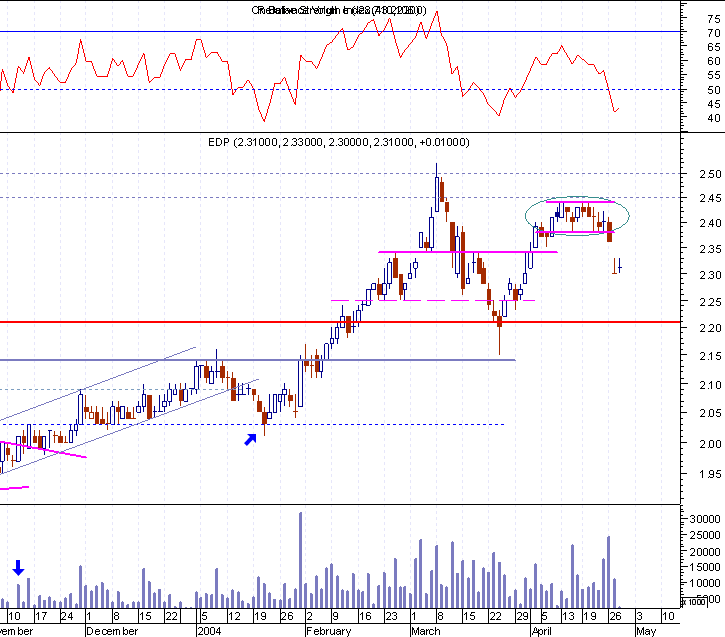Click the EDP price chart title text
725x637 pixels.
(x=338, y=142)
